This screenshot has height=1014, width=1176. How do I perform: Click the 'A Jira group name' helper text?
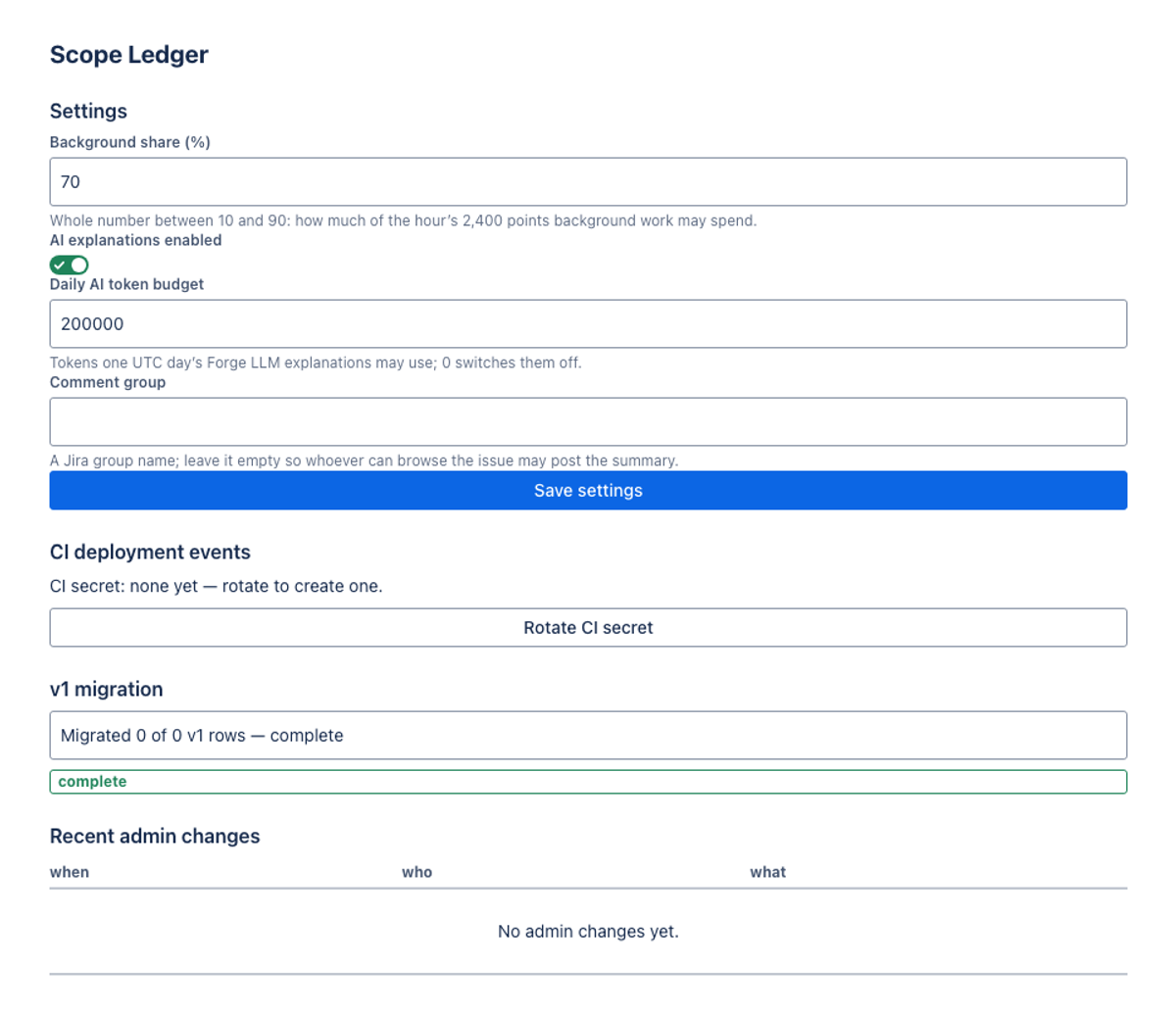click(x=364, y=460)
